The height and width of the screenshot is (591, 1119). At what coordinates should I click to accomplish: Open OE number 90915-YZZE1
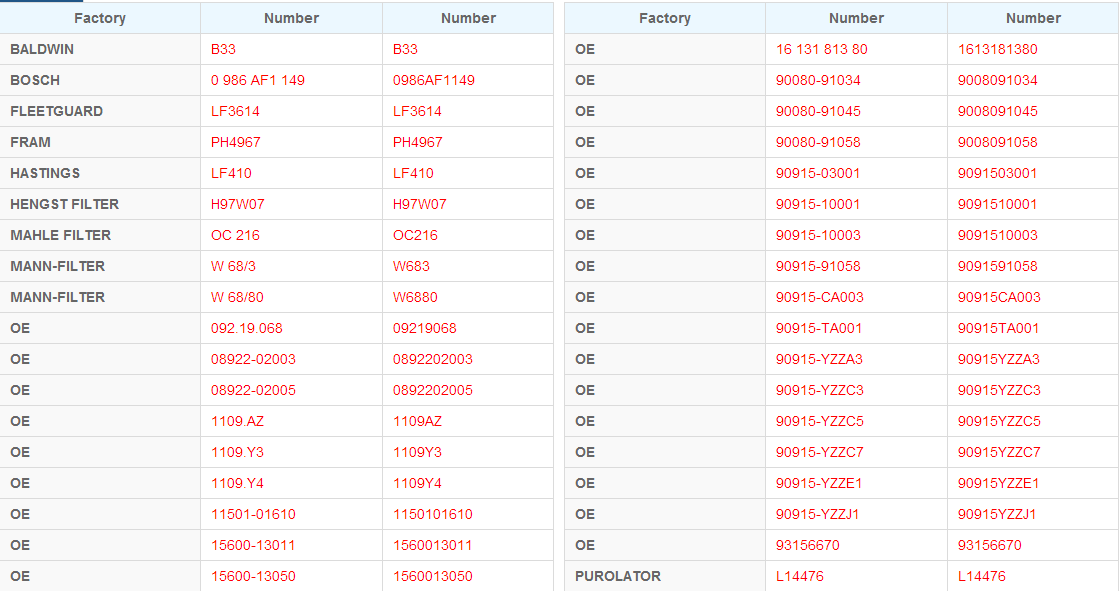pos(819,483)
